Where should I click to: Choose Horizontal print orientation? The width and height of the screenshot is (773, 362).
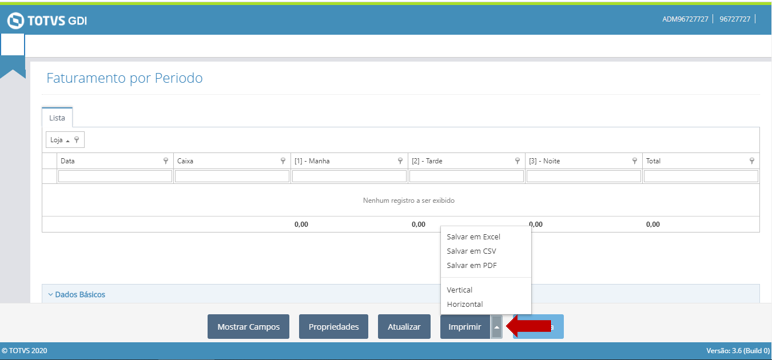tap(465, 304)
